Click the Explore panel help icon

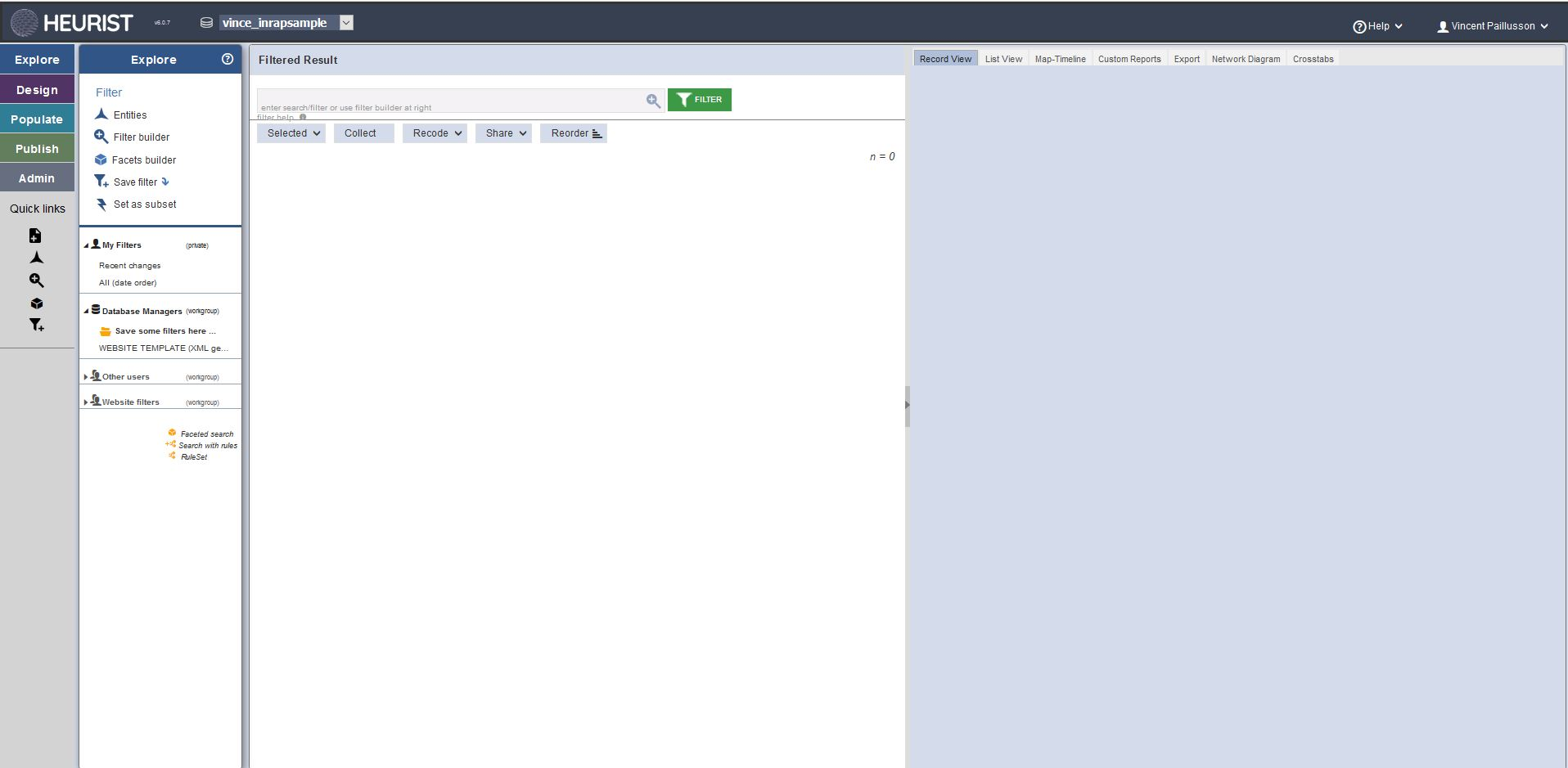pos(228,59)
